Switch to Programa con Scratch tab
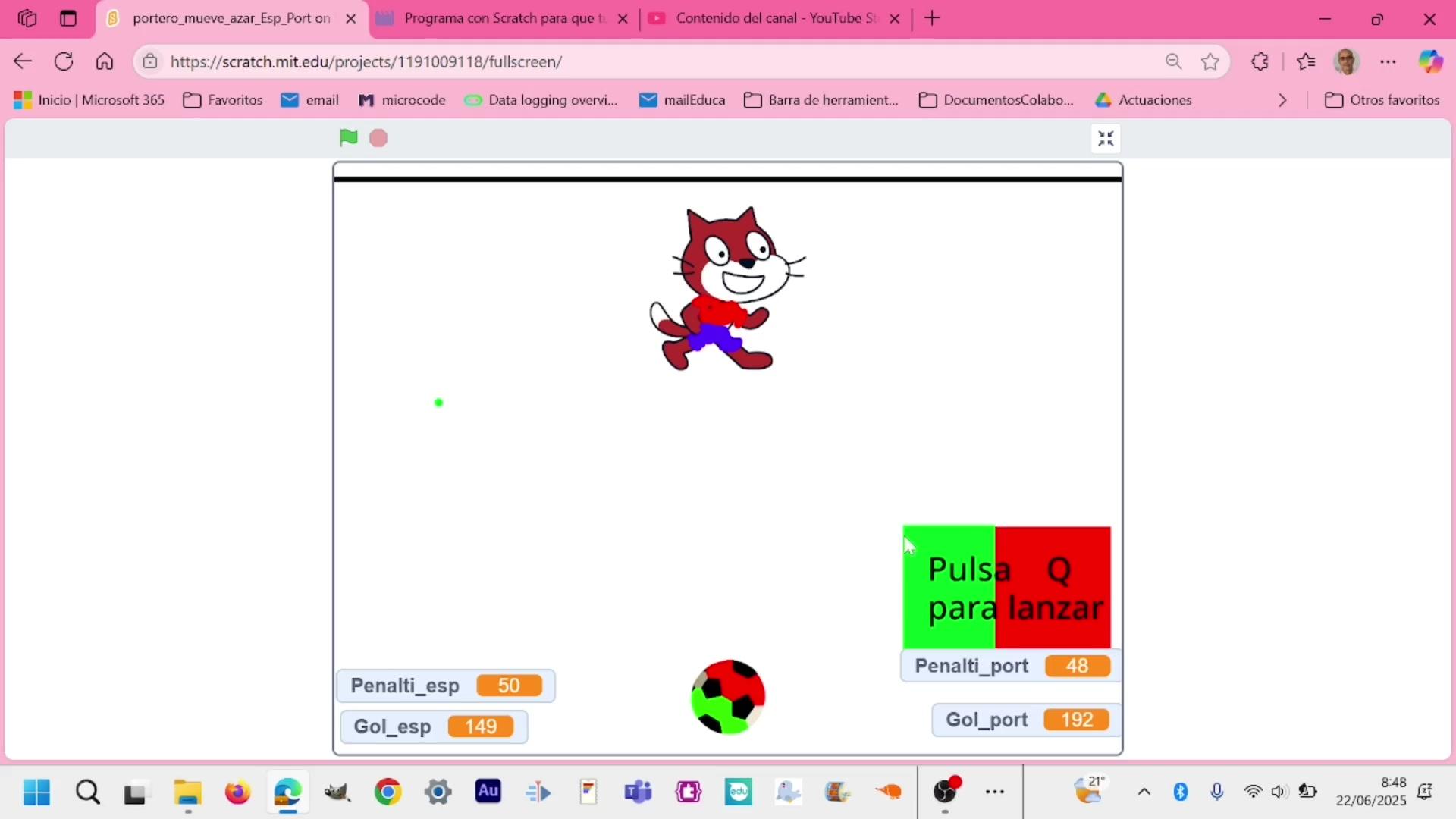Viewport: 1456px width, 819px height. (504, 18)
